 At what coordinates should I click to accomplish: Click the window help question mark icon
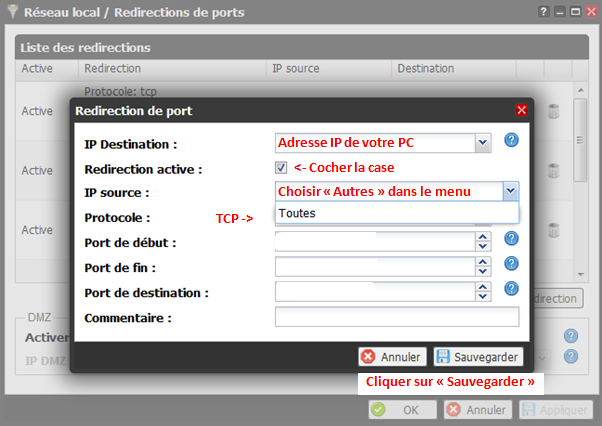click(x=545, y=13)
